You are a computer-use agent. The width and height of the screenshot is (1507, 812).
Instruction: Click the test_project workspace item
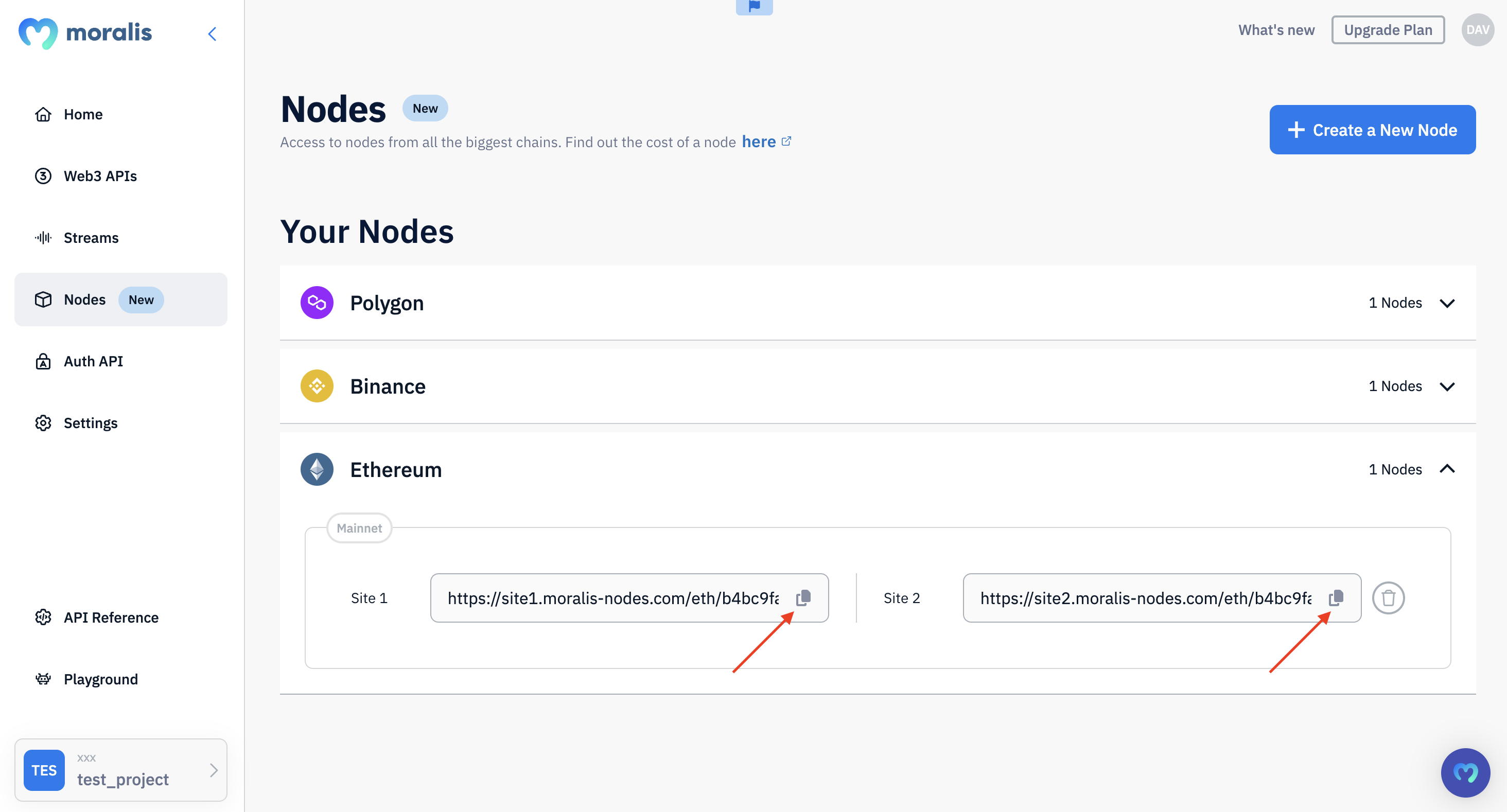(120, 770)
